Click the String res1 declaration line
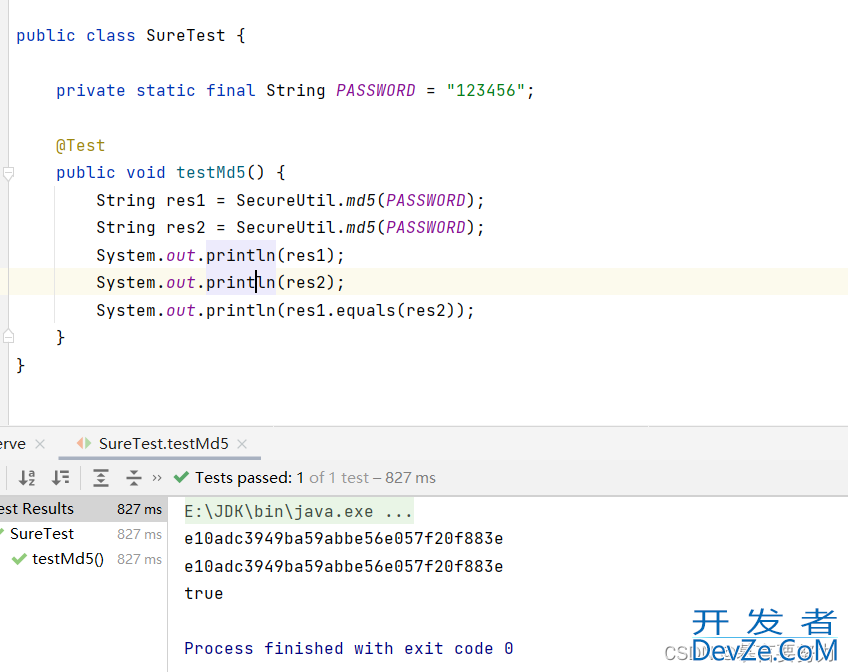 290,200
